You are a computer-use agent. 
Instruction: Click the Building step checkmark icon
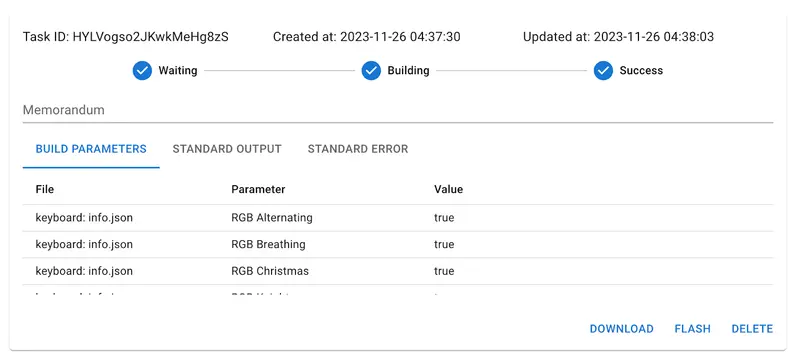click(371, 71)
